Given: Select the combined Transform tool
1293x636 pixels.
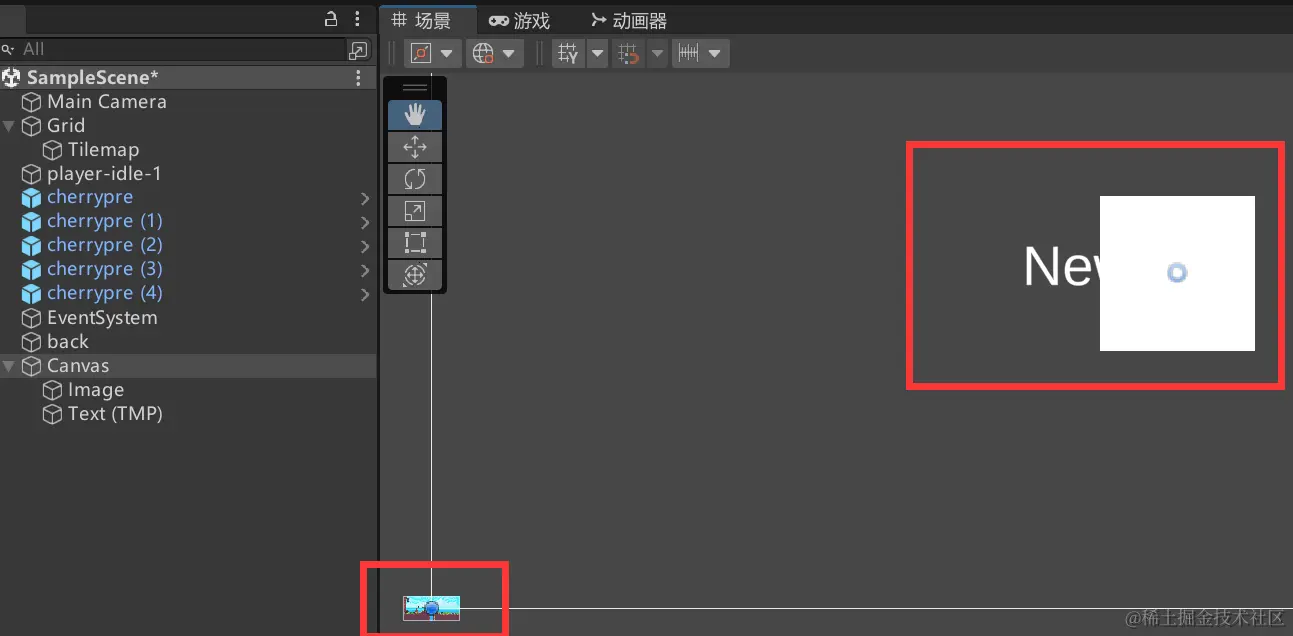Looking at the screenshot, I should (x=415, y=275).
